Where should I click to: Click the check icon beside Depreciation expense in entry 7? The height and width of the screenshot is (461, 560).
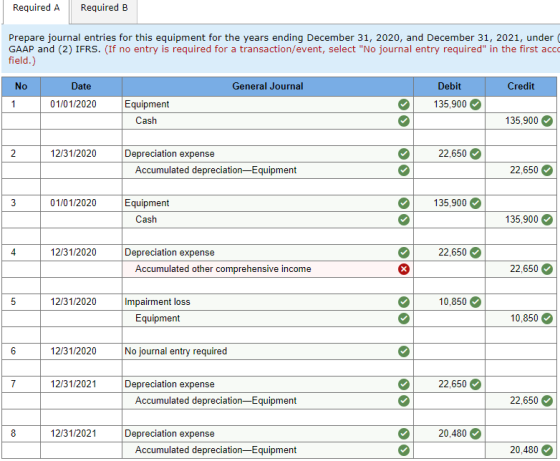(x=404, y=384)
